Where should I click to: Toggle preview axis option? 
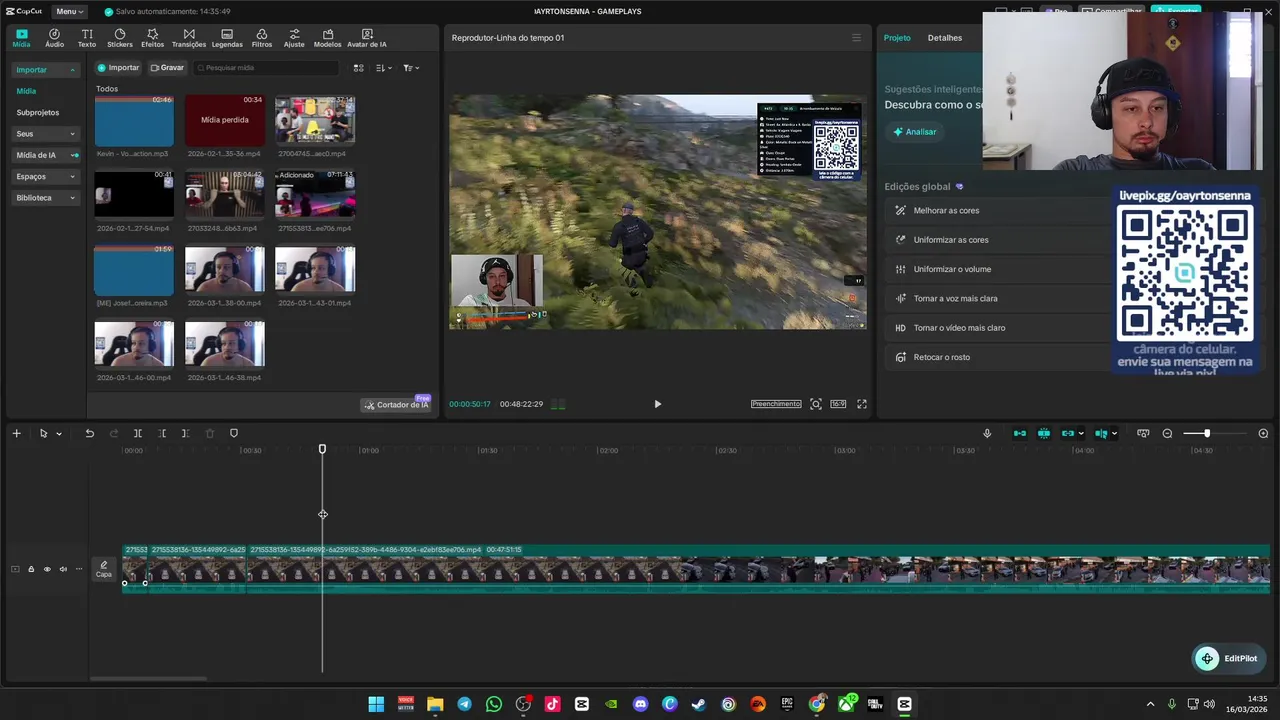pos(1101,433)
